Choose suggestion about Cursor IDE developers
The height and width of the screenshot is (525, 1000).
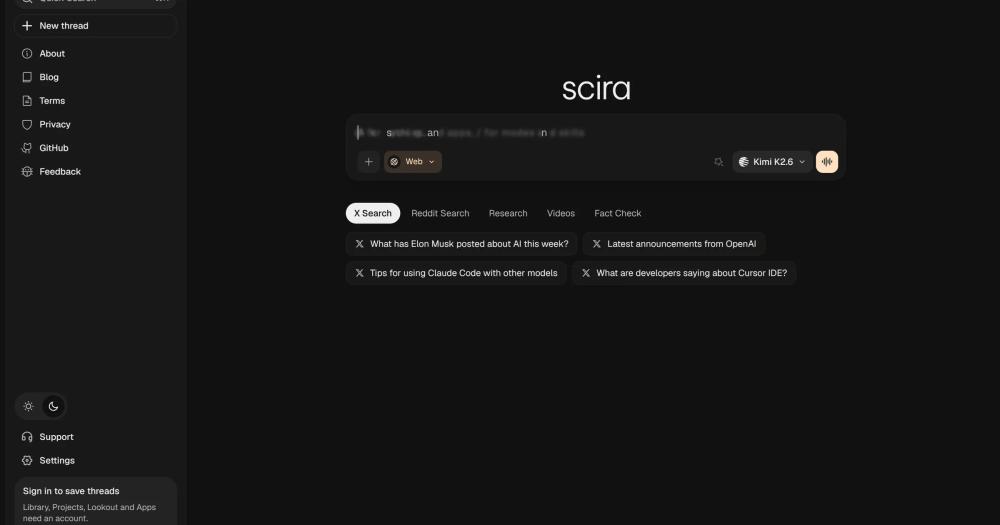[x=684, y=273]
